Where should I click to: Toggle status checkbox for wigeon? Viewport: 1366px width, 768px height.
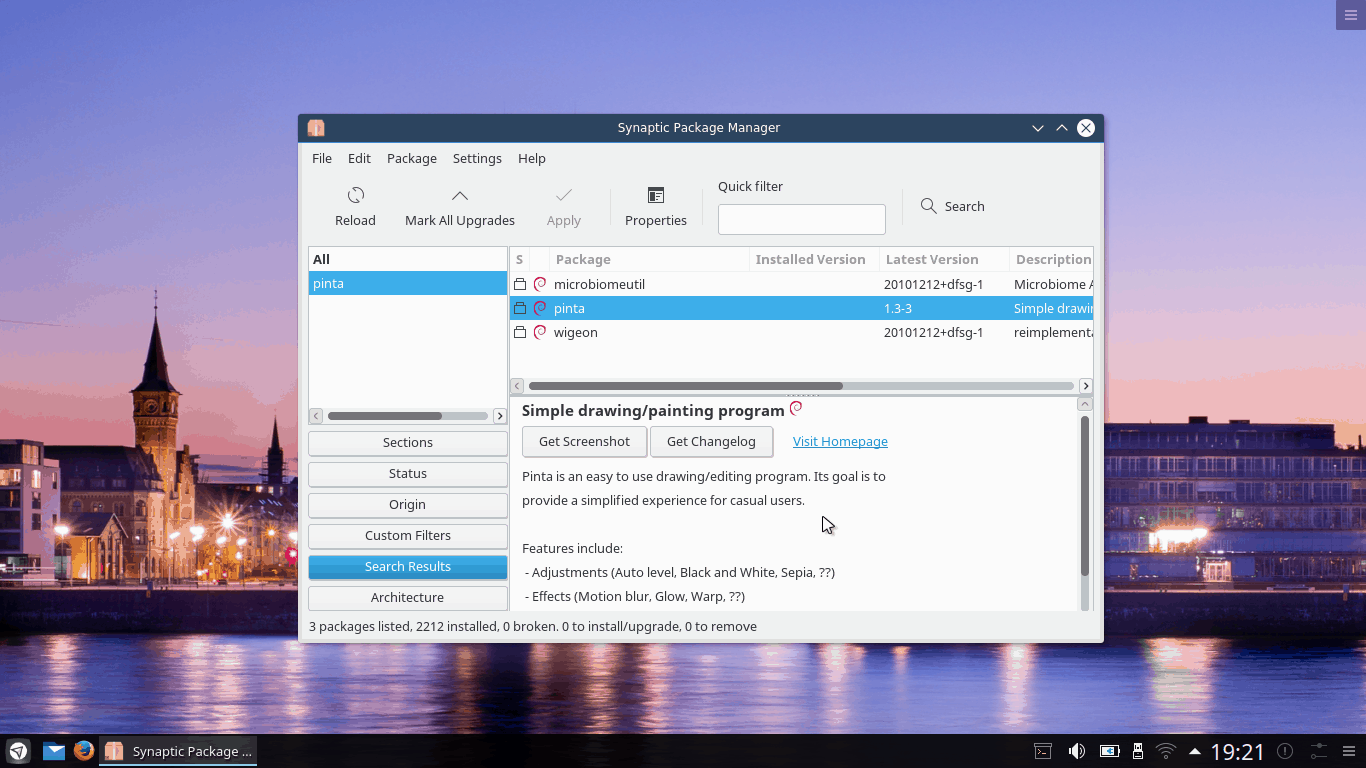pos(520,332)
